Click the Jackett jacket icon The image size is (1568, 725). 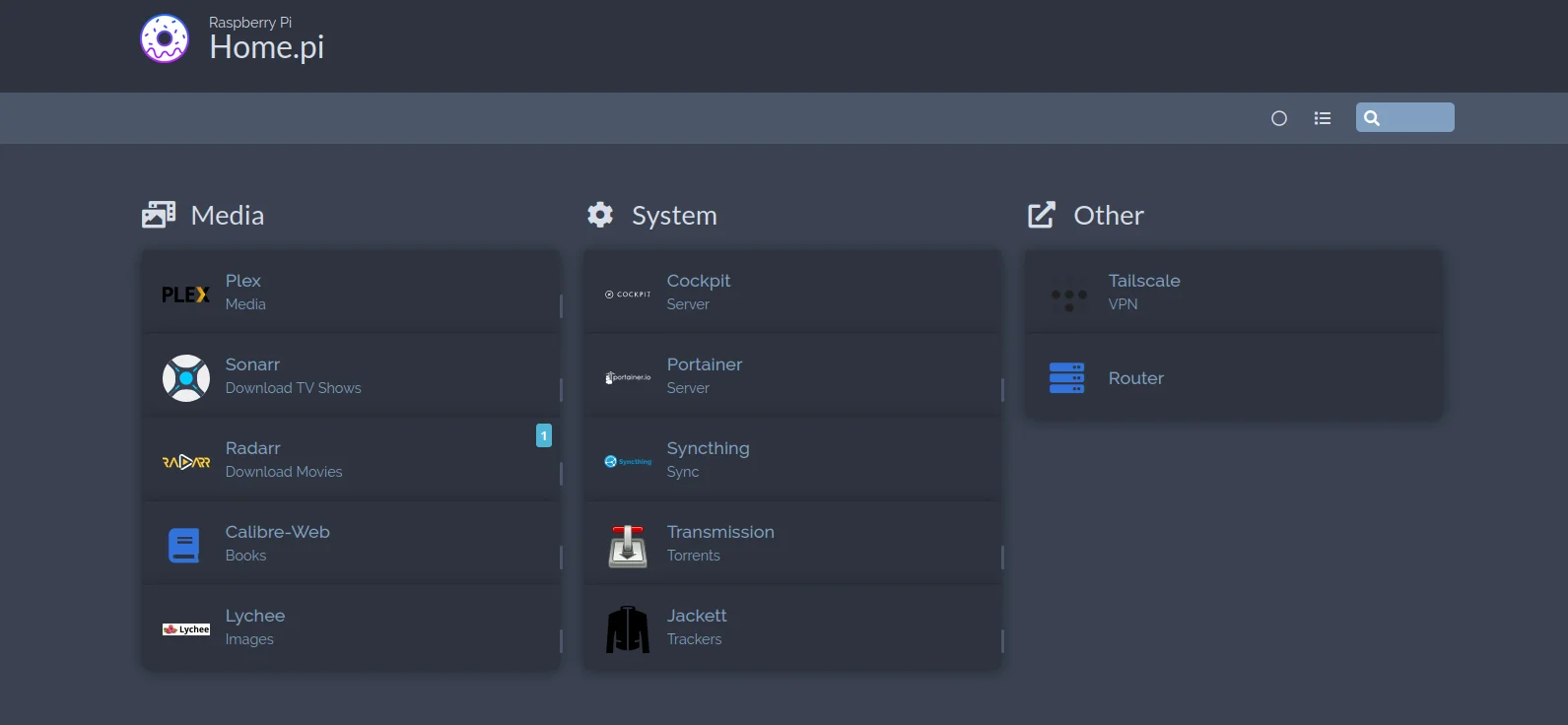click(627, 629)
